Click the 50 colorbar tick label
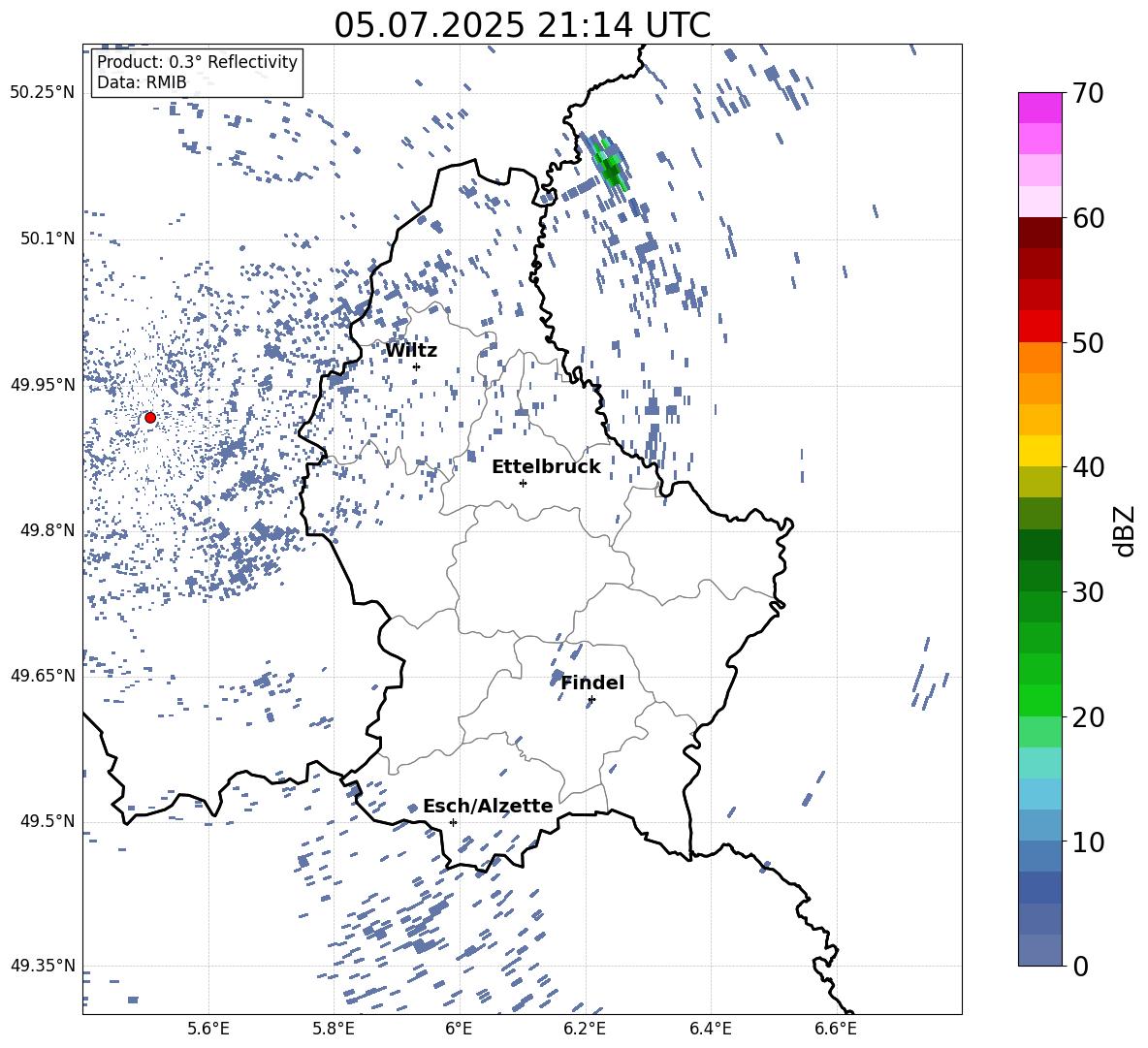Viewport: 1148px width, 1048px height. coord(1088,342)
